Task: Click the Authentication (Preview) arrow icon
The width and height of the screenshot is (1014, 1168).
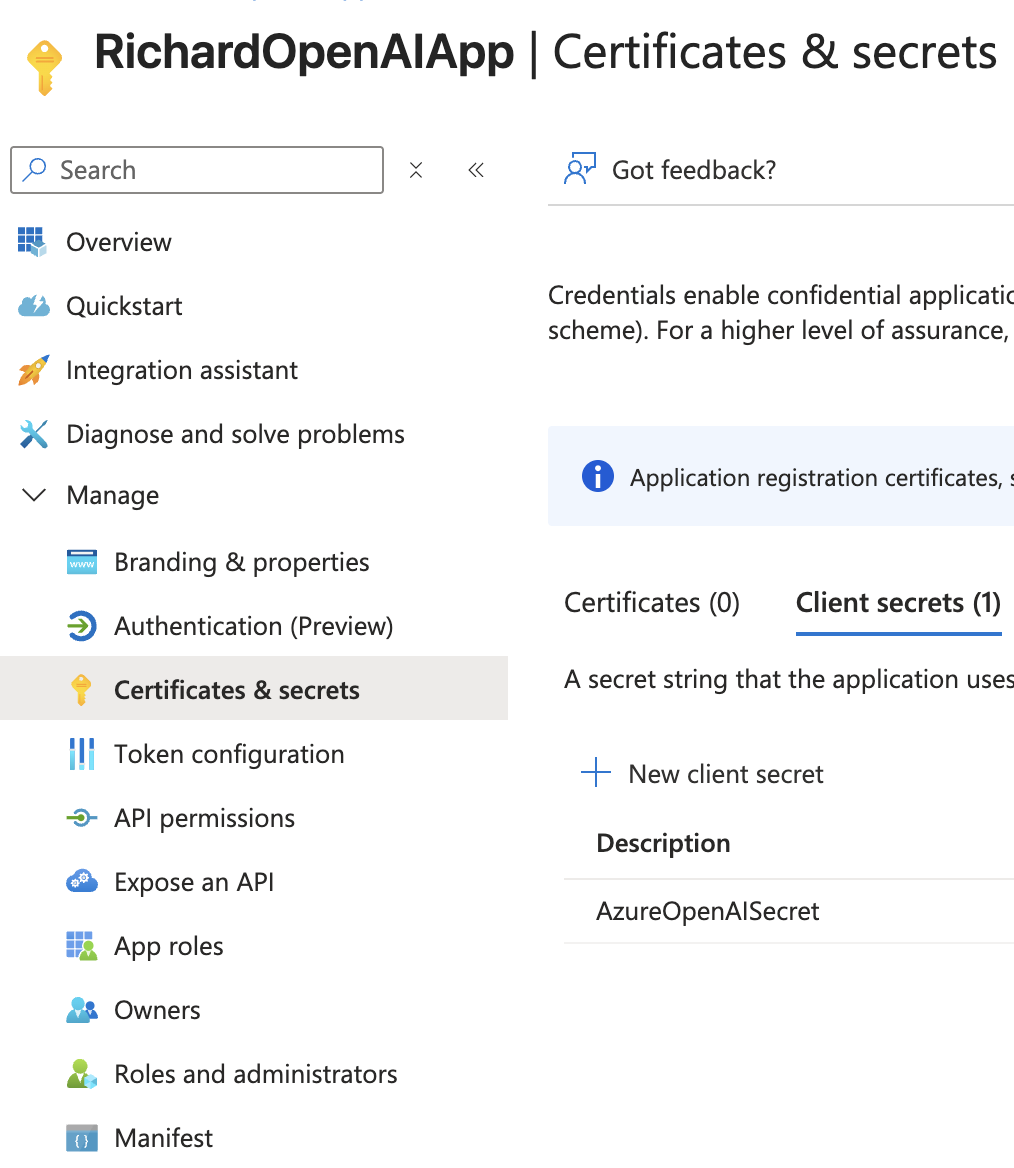Action: [81, 626]
